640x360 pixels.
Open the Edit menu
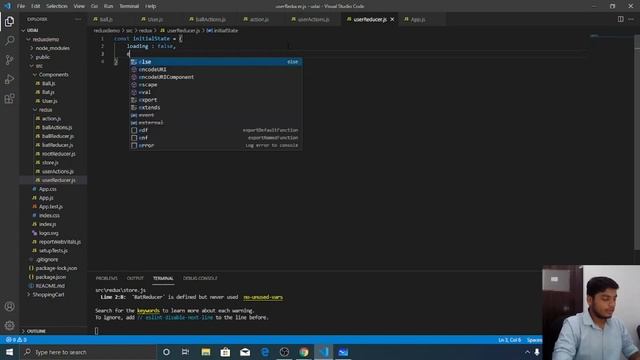[x=36, y=6]
